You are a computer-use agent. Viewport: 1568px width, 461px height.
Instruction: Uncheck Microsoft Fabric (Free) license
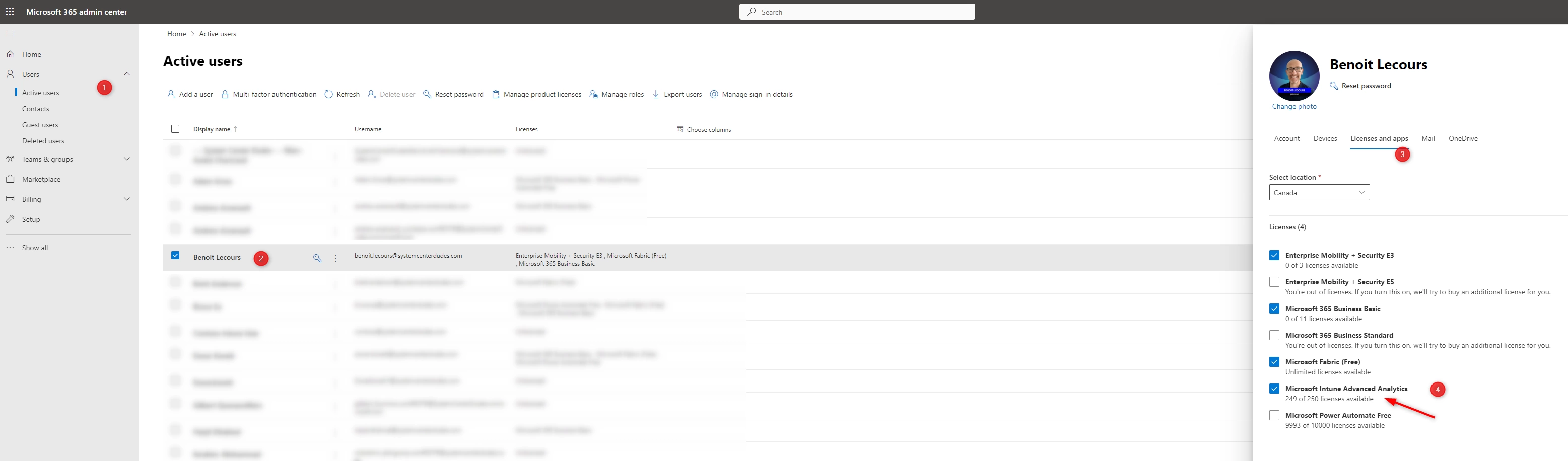click(x=1274, y=362)
